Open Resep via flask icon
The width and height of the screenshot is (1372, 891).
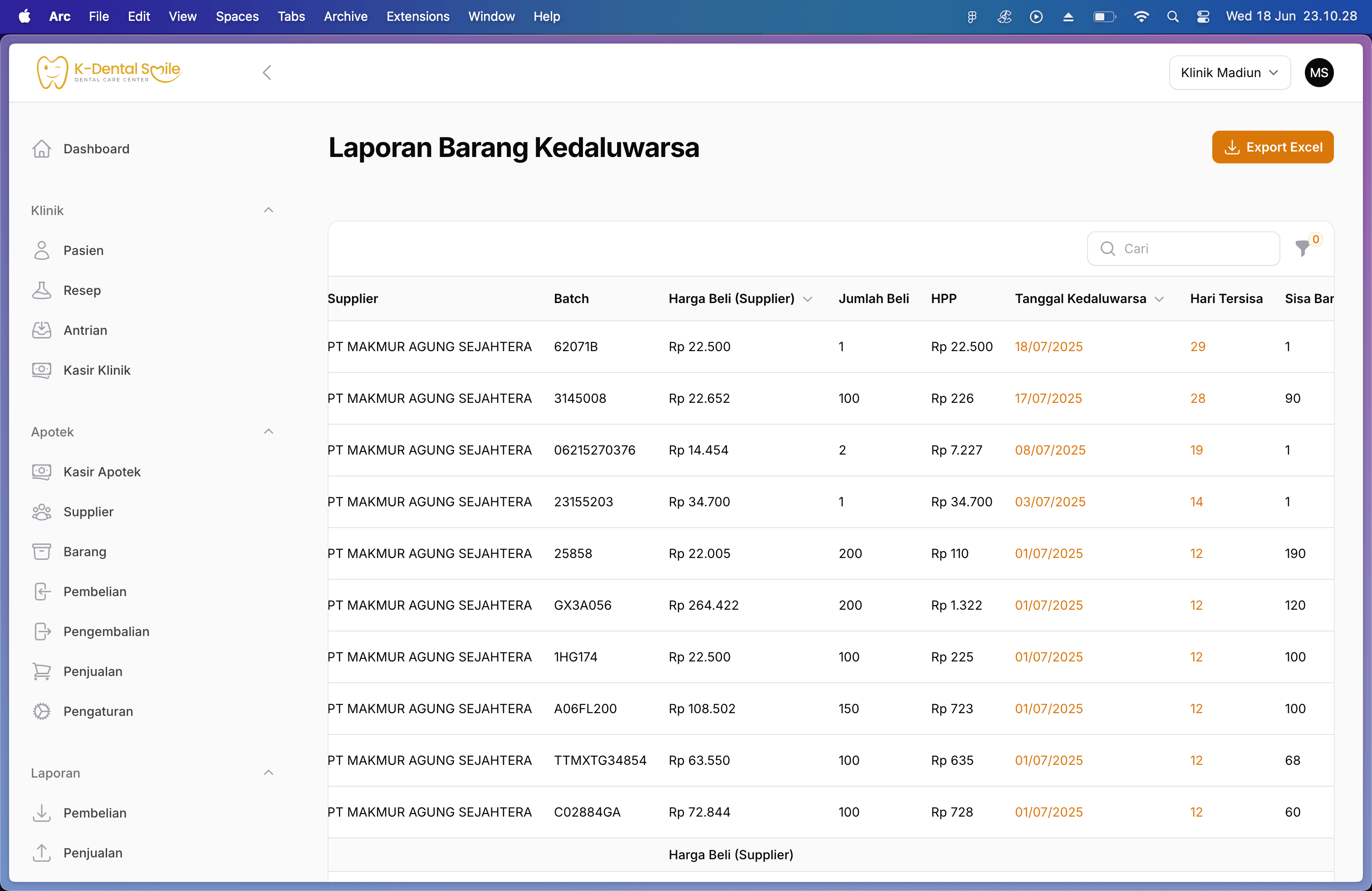[41, 290]
